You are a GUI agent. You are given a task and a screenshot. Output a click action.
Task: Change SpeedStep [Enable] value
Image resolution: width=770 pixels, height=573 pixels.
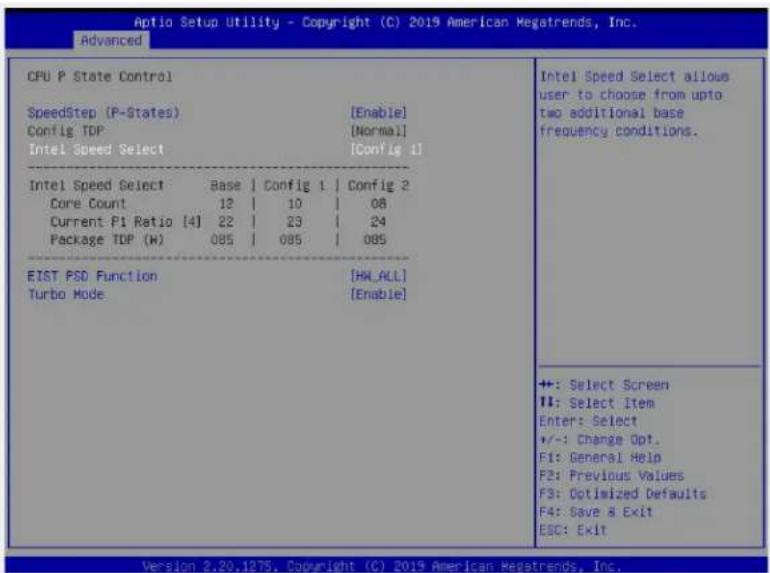coord(378,113)
